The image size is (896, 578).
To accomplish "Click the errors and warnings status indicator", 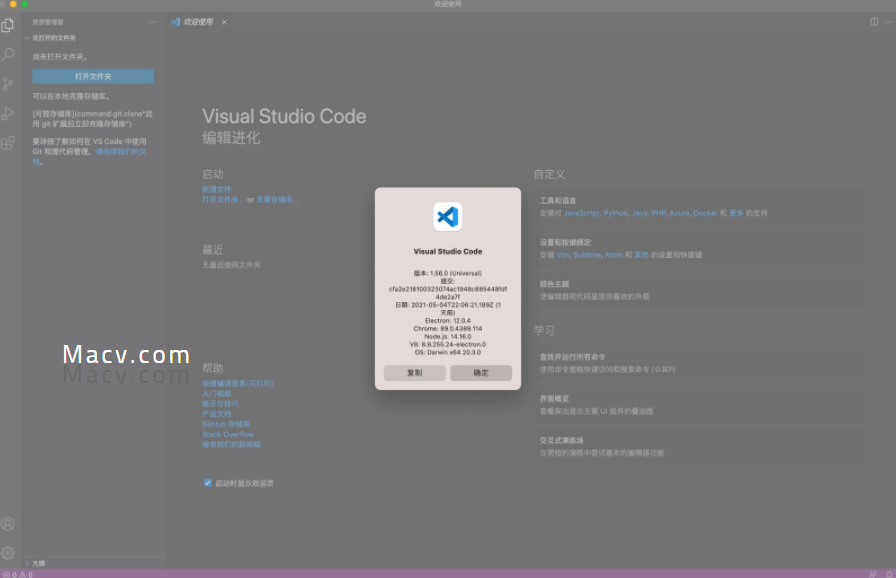I will [x=18, y=575].
